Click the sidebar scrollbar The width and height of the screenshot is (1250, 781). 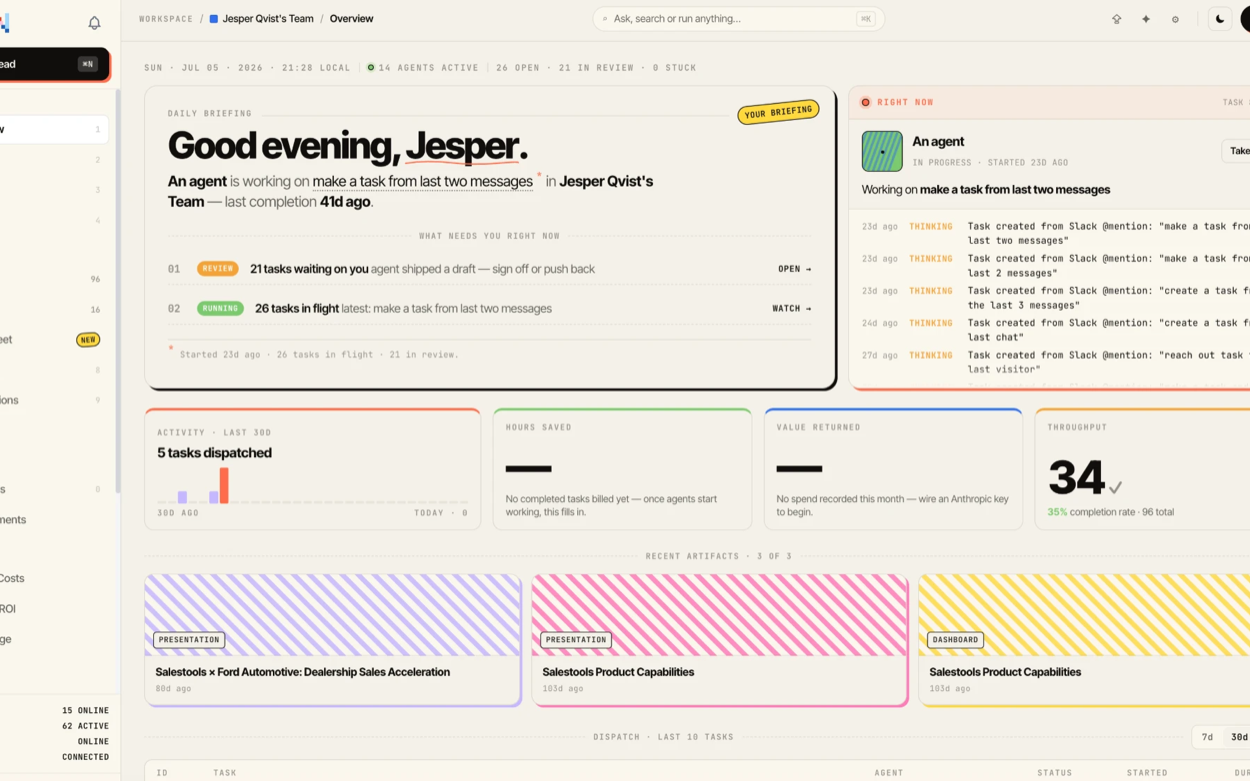[117, 290]
